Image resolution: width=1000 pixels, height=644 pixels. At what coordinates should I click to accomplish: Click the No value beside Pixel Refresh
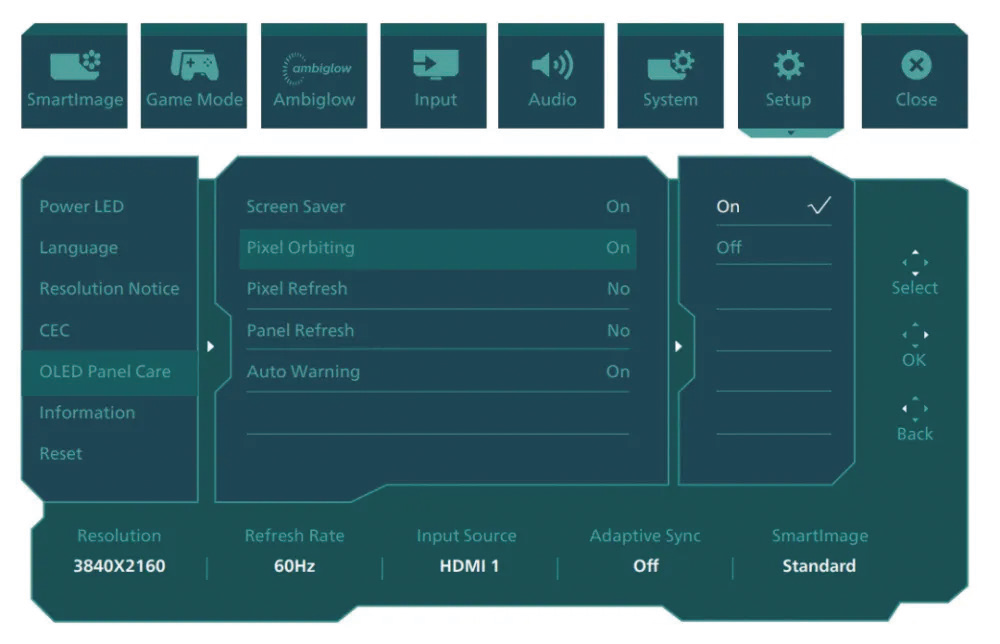[x=619, y=289]
